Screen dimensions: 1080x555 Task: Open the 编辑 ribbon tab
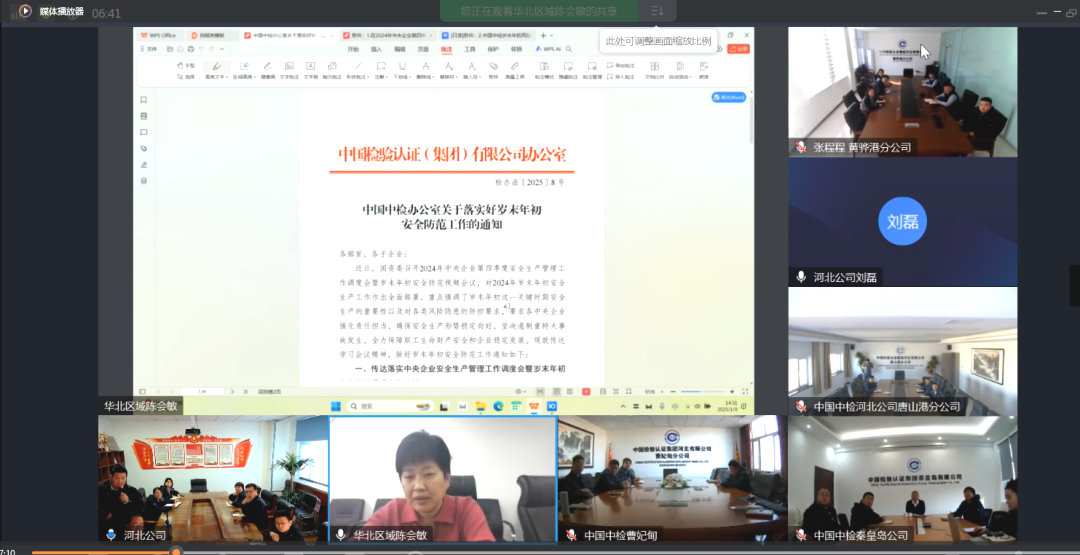click(x=400, y=49)
